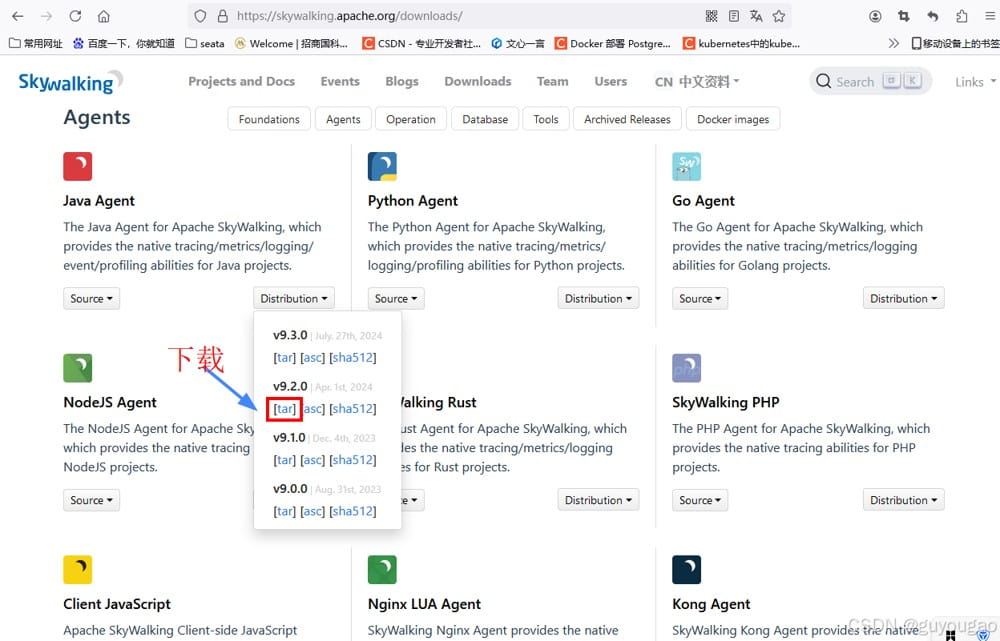Open the v9.0.0 sha512 link

pyautogui.click(x=353, y=511)
